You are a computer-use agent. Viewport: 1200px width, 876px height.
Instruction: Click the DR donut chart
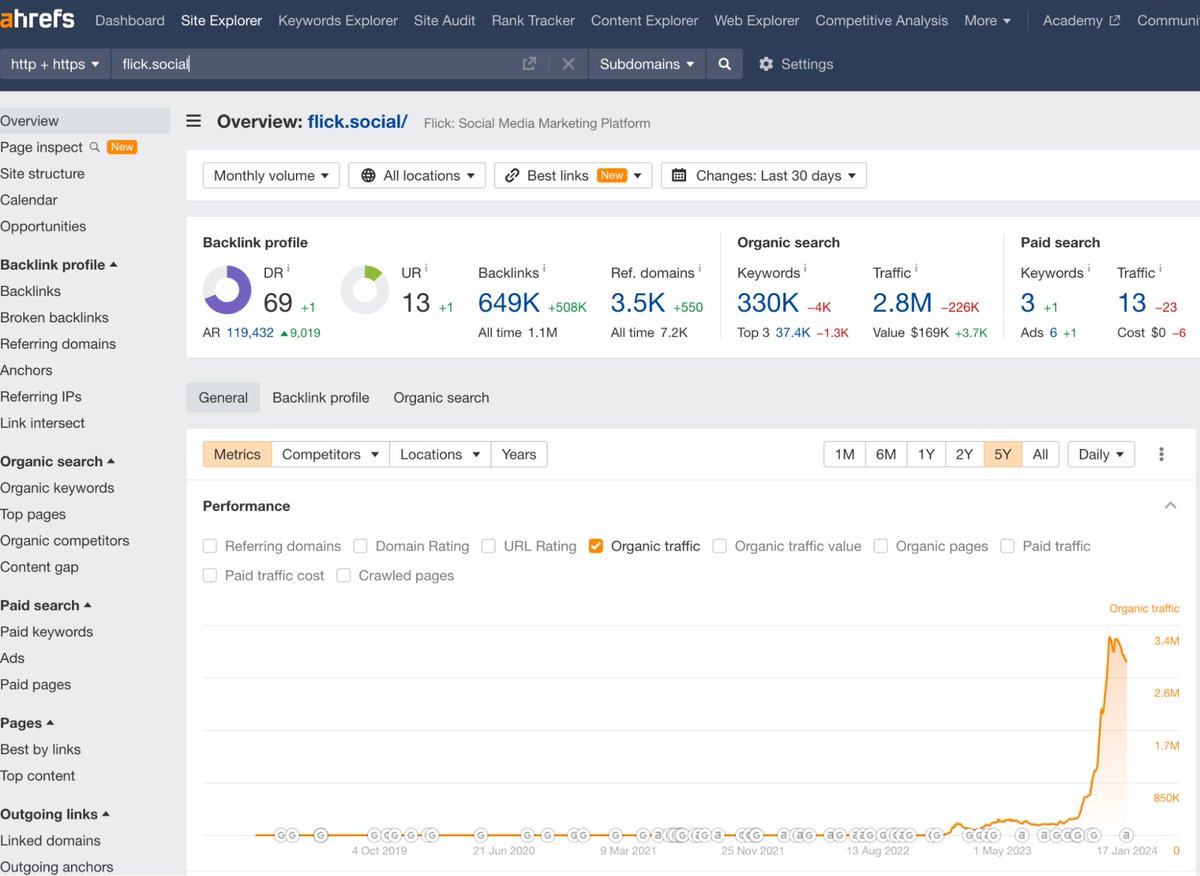[227, 290]
